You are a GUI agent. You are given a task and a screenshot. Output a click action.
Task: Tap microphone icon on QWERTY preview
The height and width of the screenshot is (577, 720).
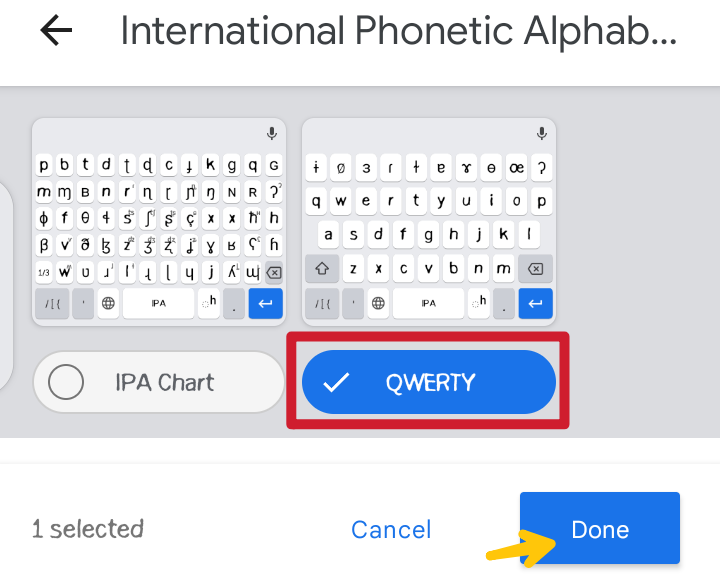[542, 133]
